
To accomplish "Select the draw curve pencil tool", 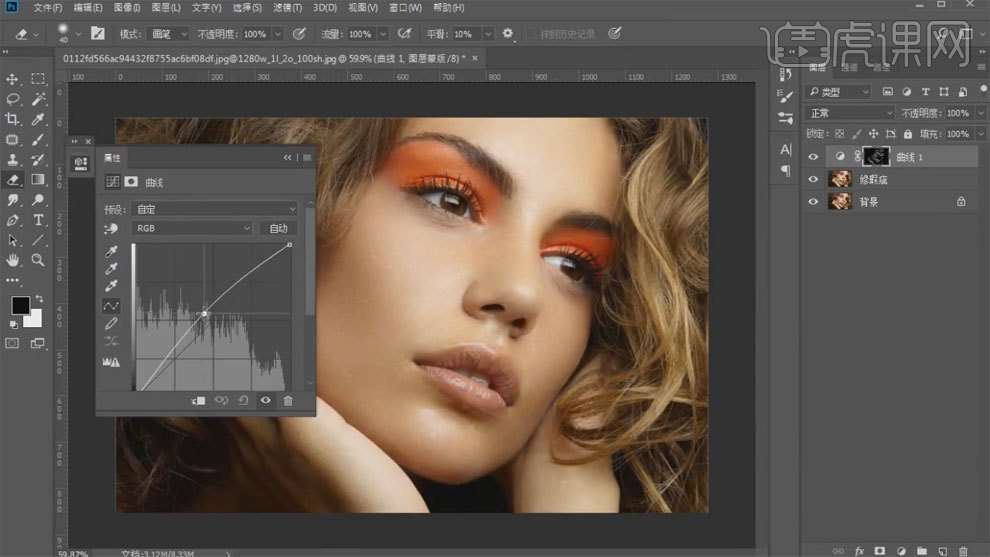I will point(111,324).
